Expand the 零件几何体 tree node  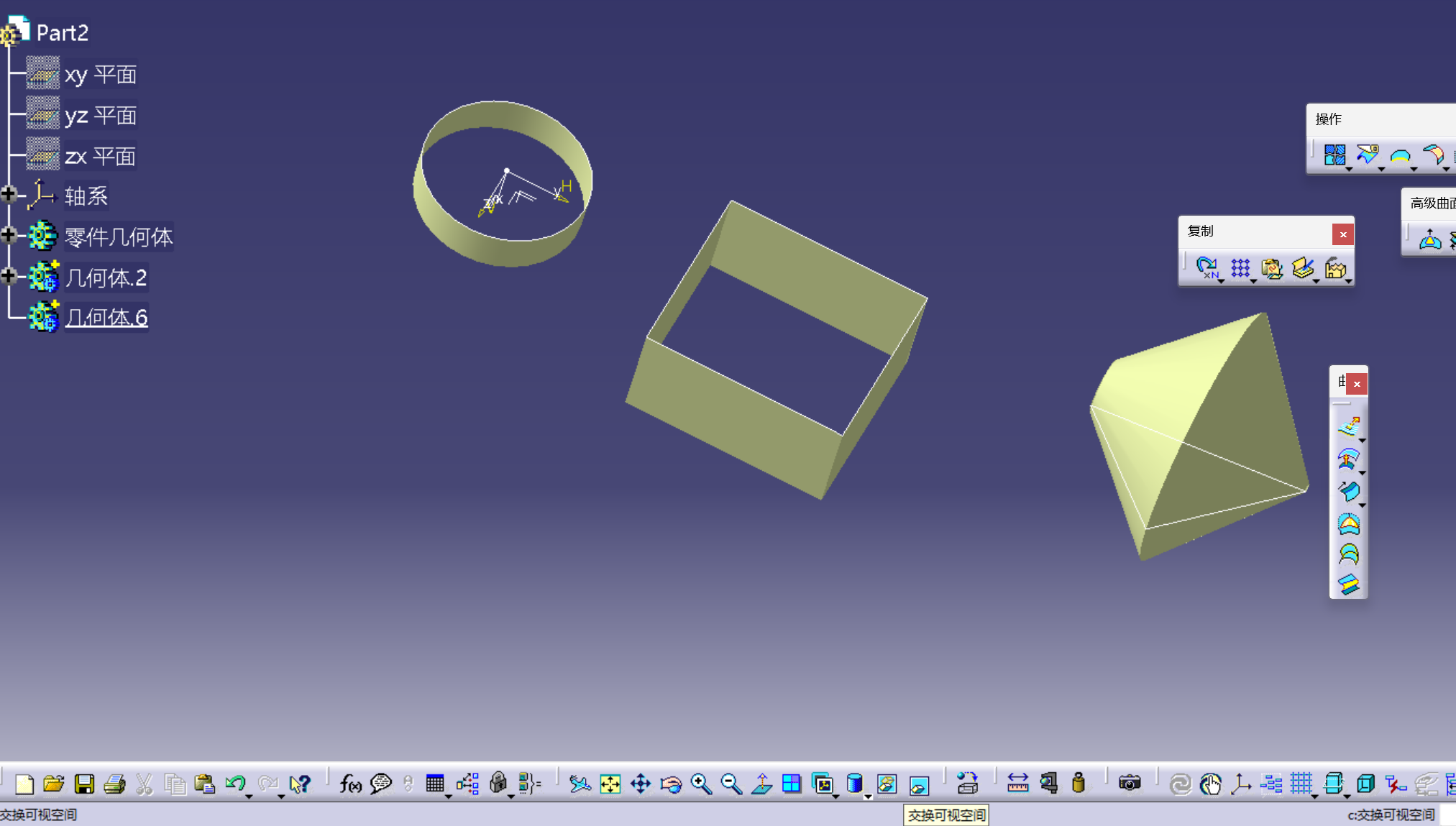tap(9, 235)
